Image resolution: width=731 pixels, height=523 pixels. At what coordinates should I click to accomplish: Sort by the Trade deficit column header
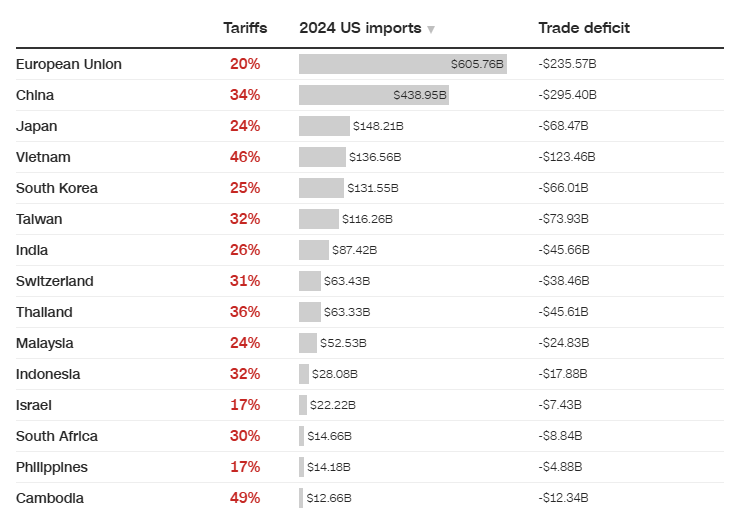pos(584,28)
